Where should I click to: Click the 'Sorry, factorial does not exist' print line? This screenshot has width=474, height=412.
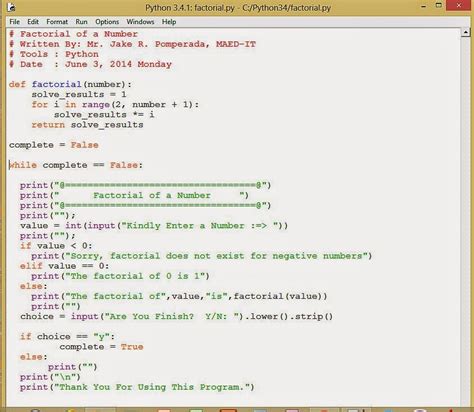click(x=201, y=256)
